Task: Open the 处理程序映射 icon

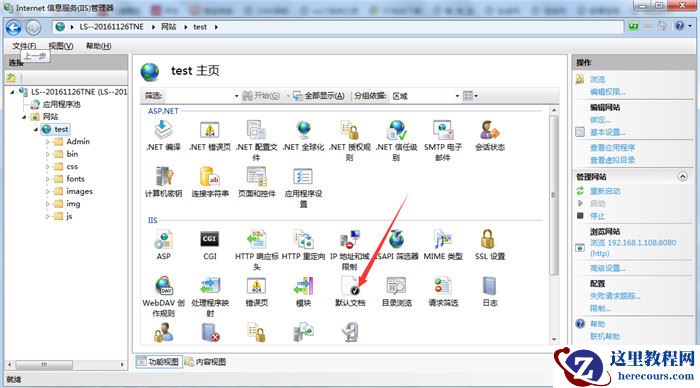Action: coord(210,286)
